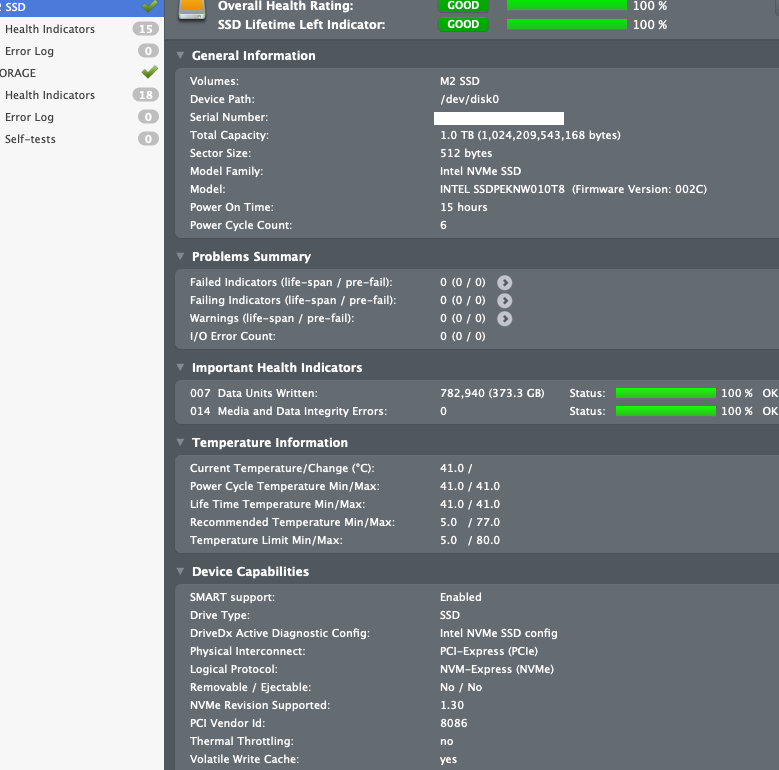Click Media and Data Integrity Errors status bar
The image size is (779, 770).
point(666,411)
